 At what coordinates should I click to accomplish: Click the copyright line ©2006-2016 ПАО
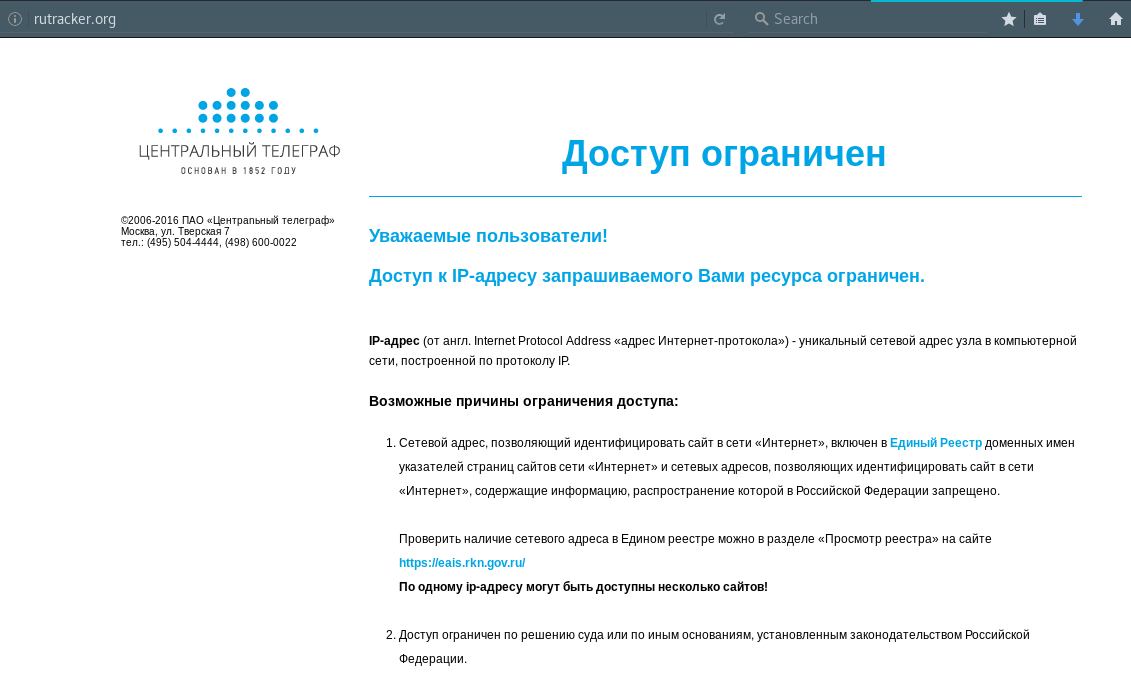pos(227,220)
